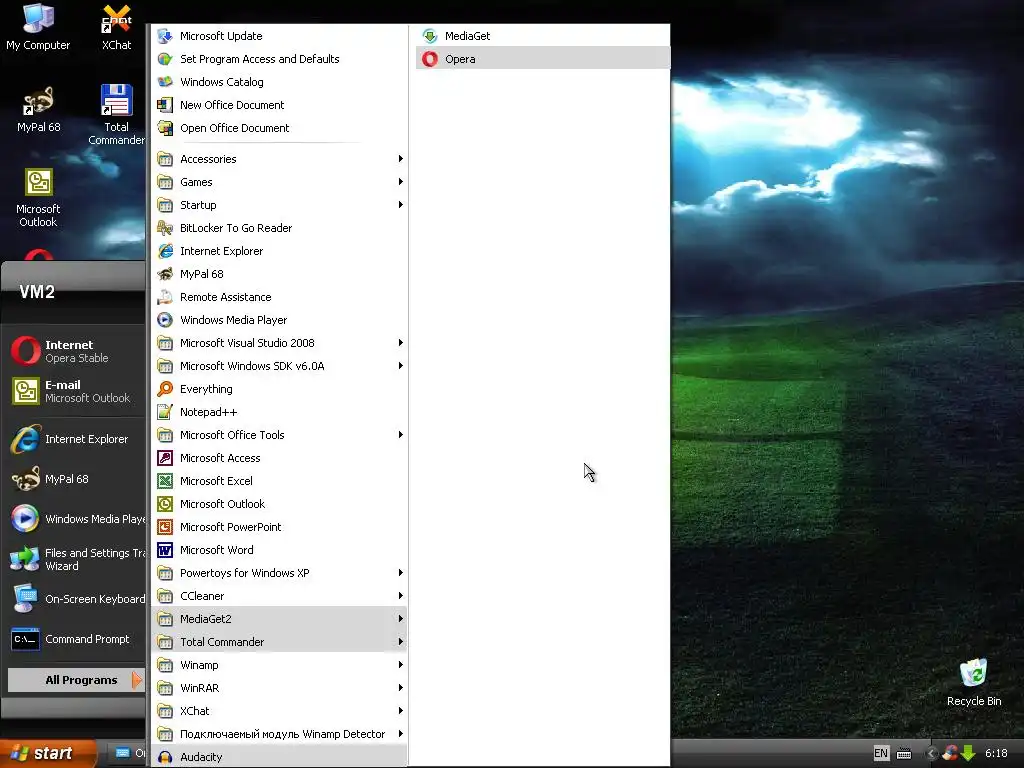
Task: Select MyPal 68 desktop shortcut
Action: (38, 110)
